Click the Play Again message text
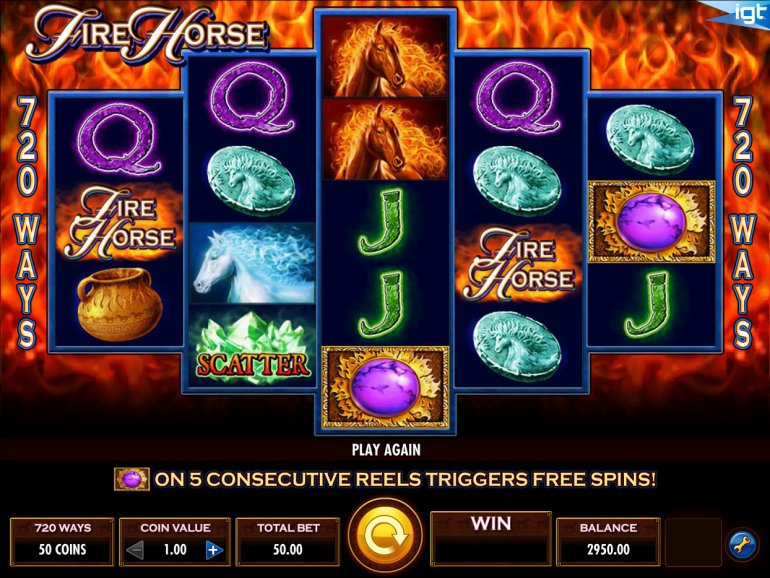The height and width of the screenshot is (578, 770). pyautogui.click(x=386, y=450)
